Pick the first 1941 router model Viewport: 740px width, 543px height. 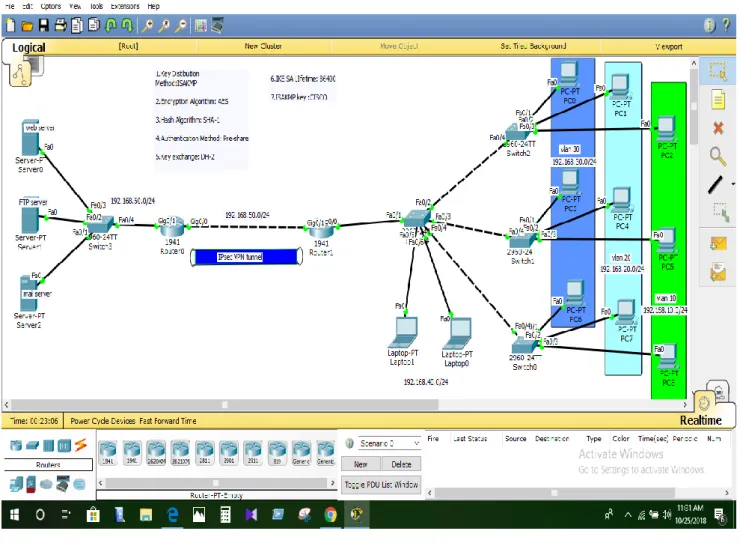coord(108,452)
